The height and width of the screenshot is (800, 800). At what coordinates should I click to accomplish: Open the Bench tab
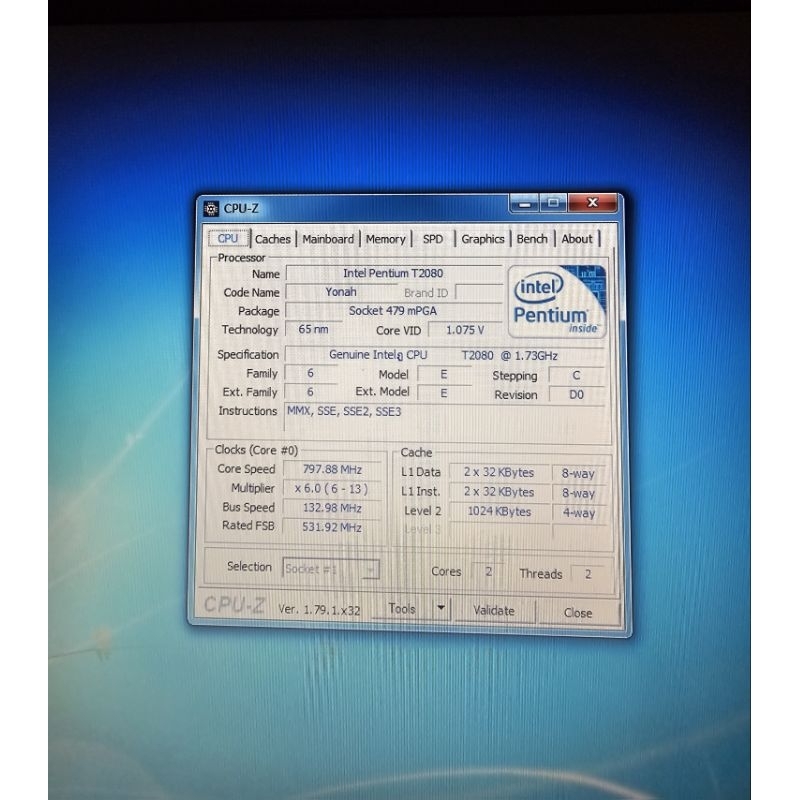(x=532, y=239)
